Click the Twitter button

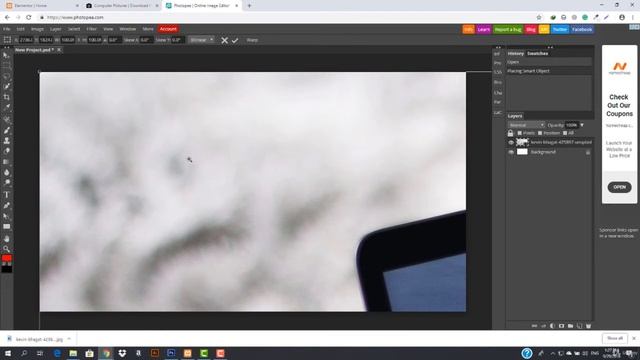(x=560, y=29)
